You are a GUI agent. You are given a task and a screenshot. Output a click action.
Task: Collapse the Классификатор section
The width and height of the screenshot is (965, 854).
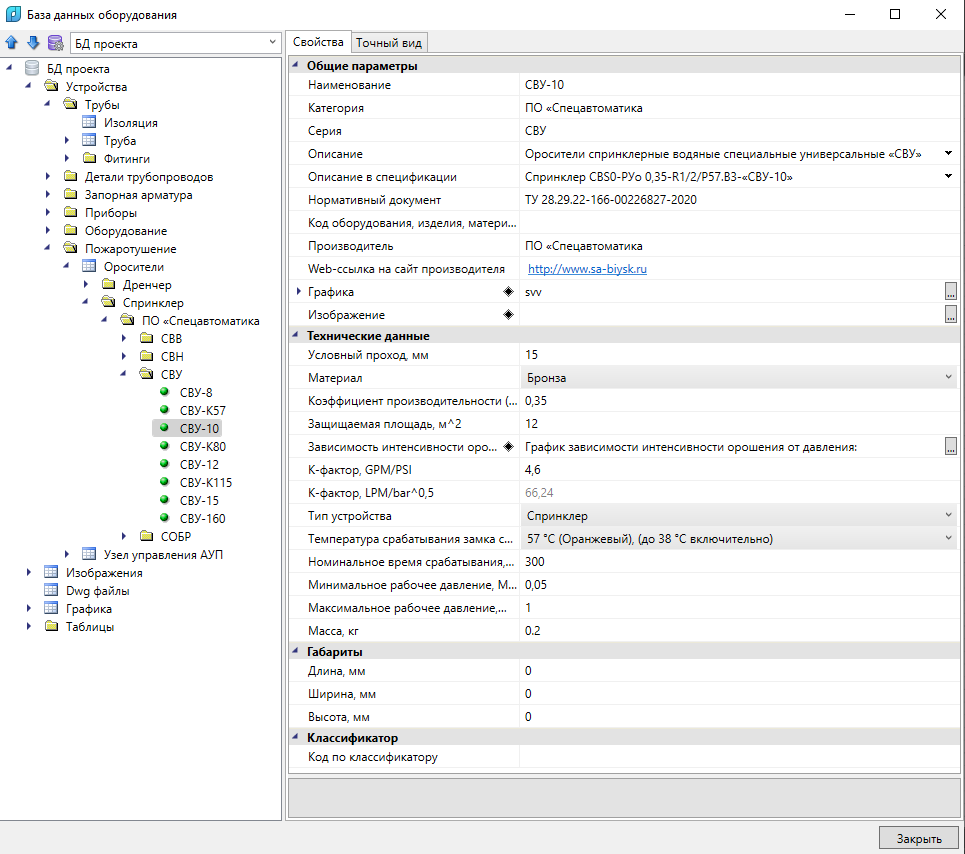[x=295, y=736]
